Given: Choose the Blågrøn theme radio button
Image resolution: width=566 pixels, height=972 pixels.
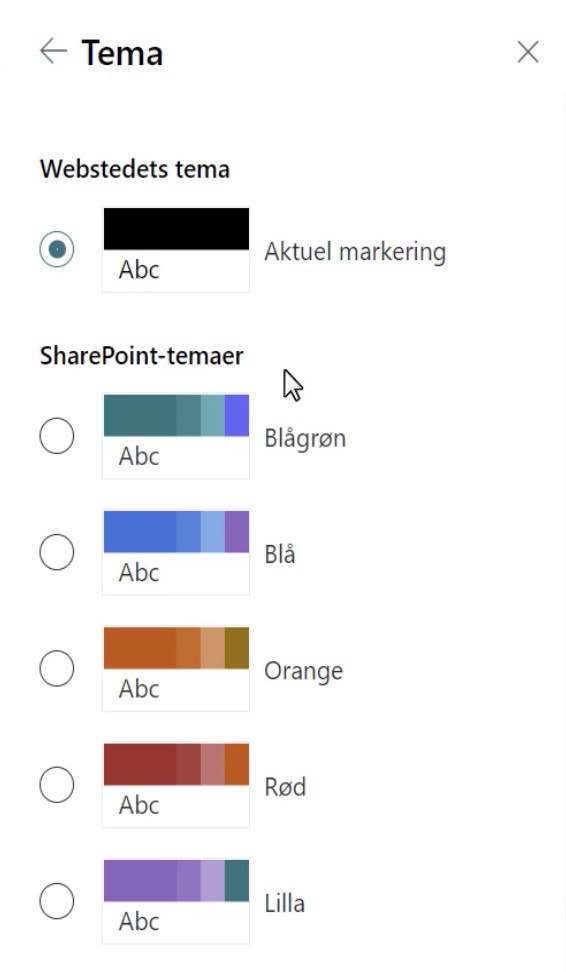Looking at the screenshot, I should (56, 436).
